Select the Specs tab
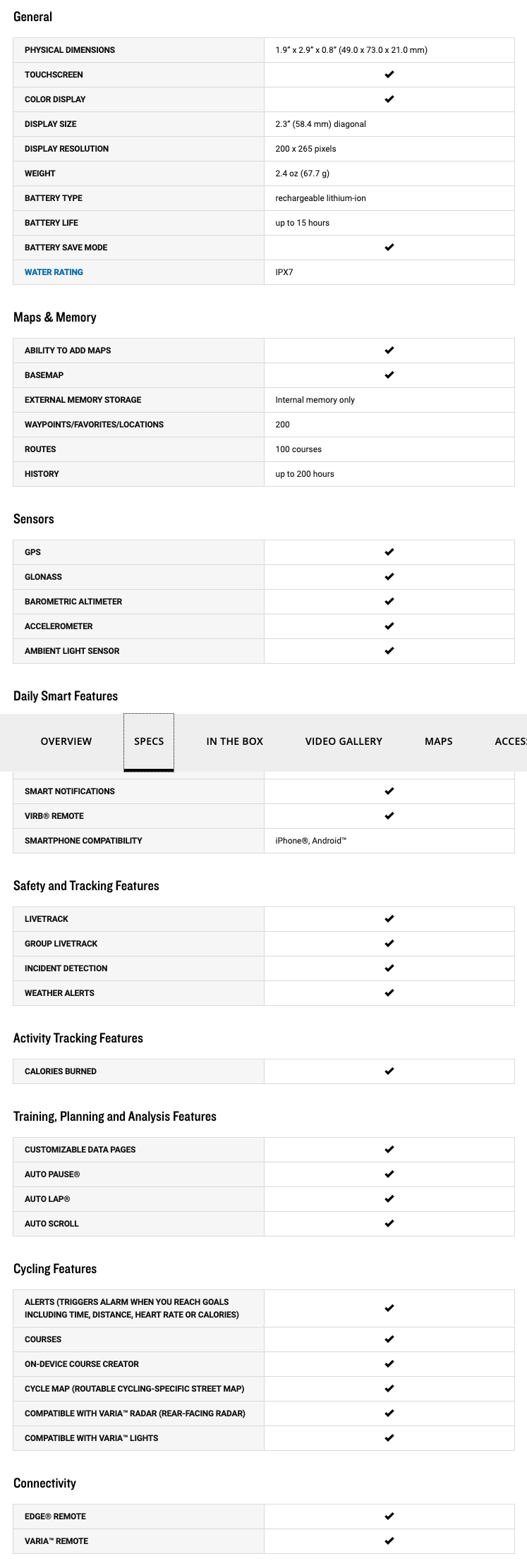 [x=149, y=741]
